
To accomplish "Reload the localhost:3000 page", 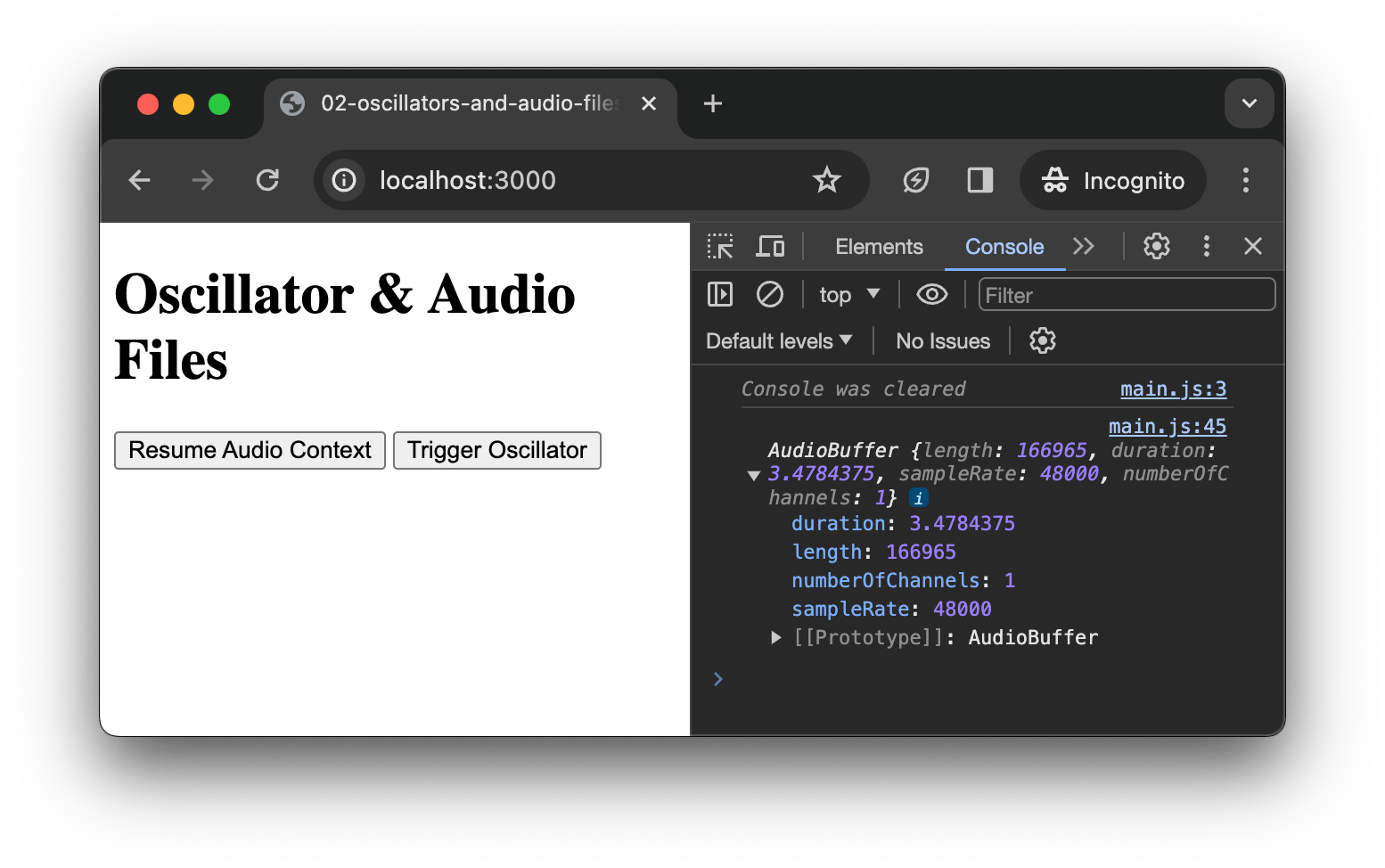I will tap(267, 180).
